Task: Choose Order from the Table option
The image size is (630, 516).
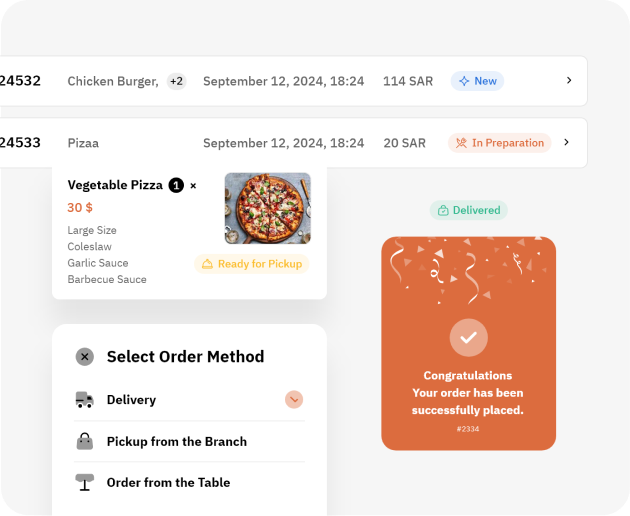Action: pos(168,482)
